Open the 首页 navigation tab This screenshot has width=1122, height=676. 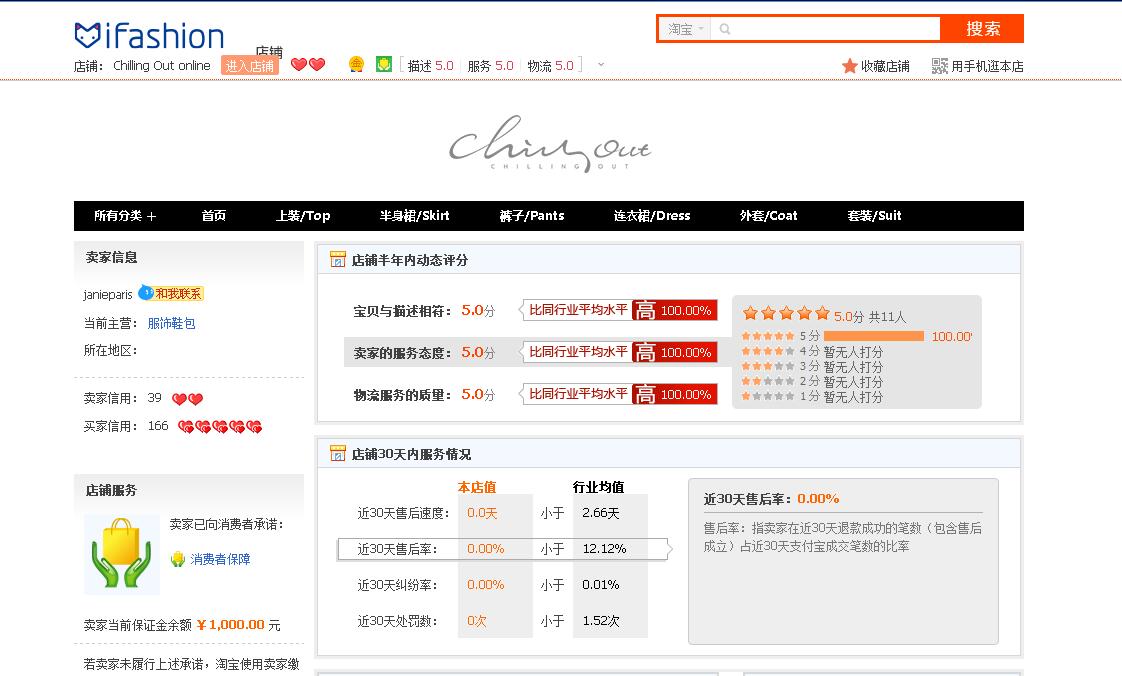click(x=213, y=215)
